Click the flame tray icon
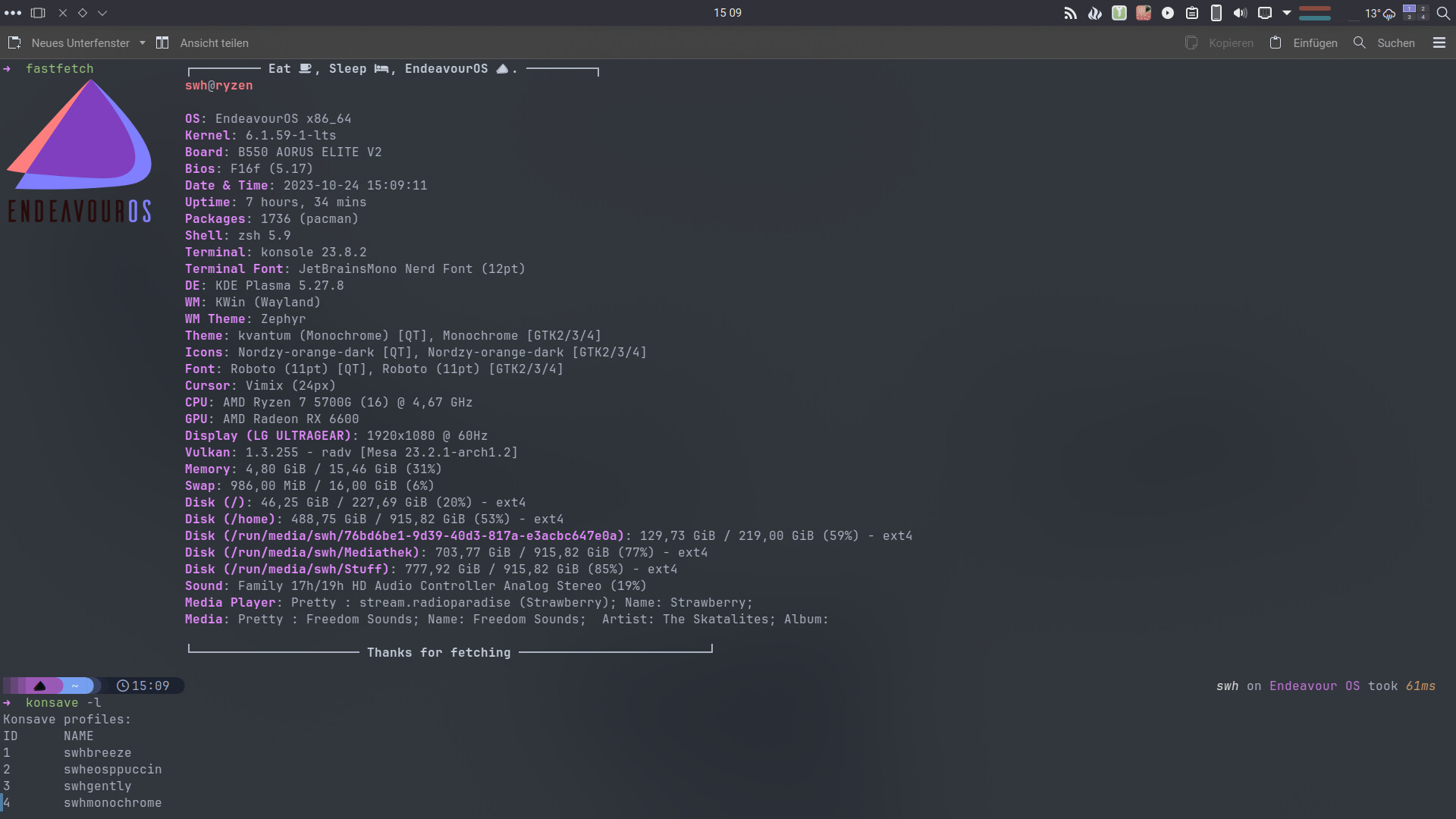The width and height of the screenshot is (1456, 819). tap(1094, 13)
